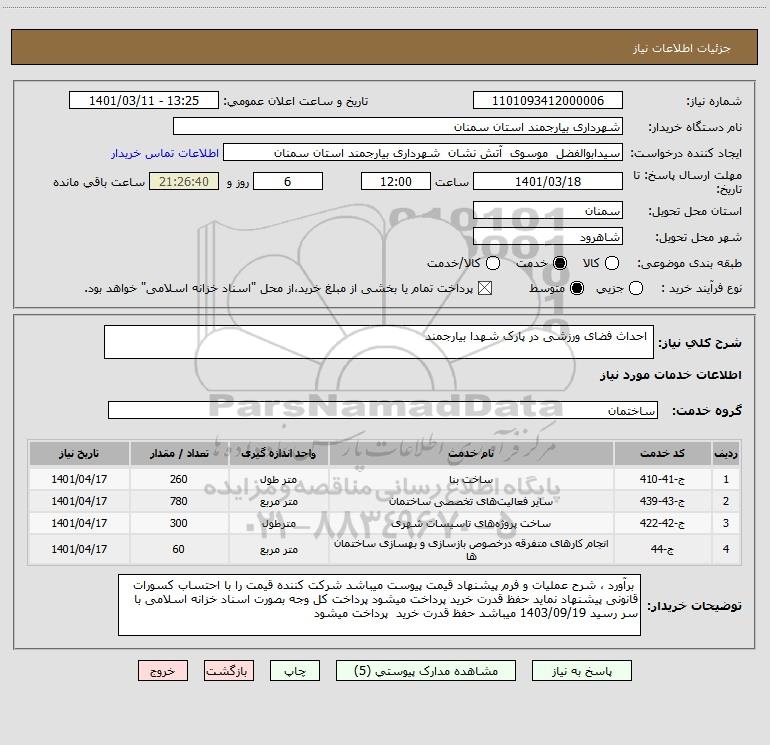The width and height of the screenshot is (770, 745).
Task: Click ساخت پروژه‌های تاسیسات شهری cell
Action: coord(471,524)
